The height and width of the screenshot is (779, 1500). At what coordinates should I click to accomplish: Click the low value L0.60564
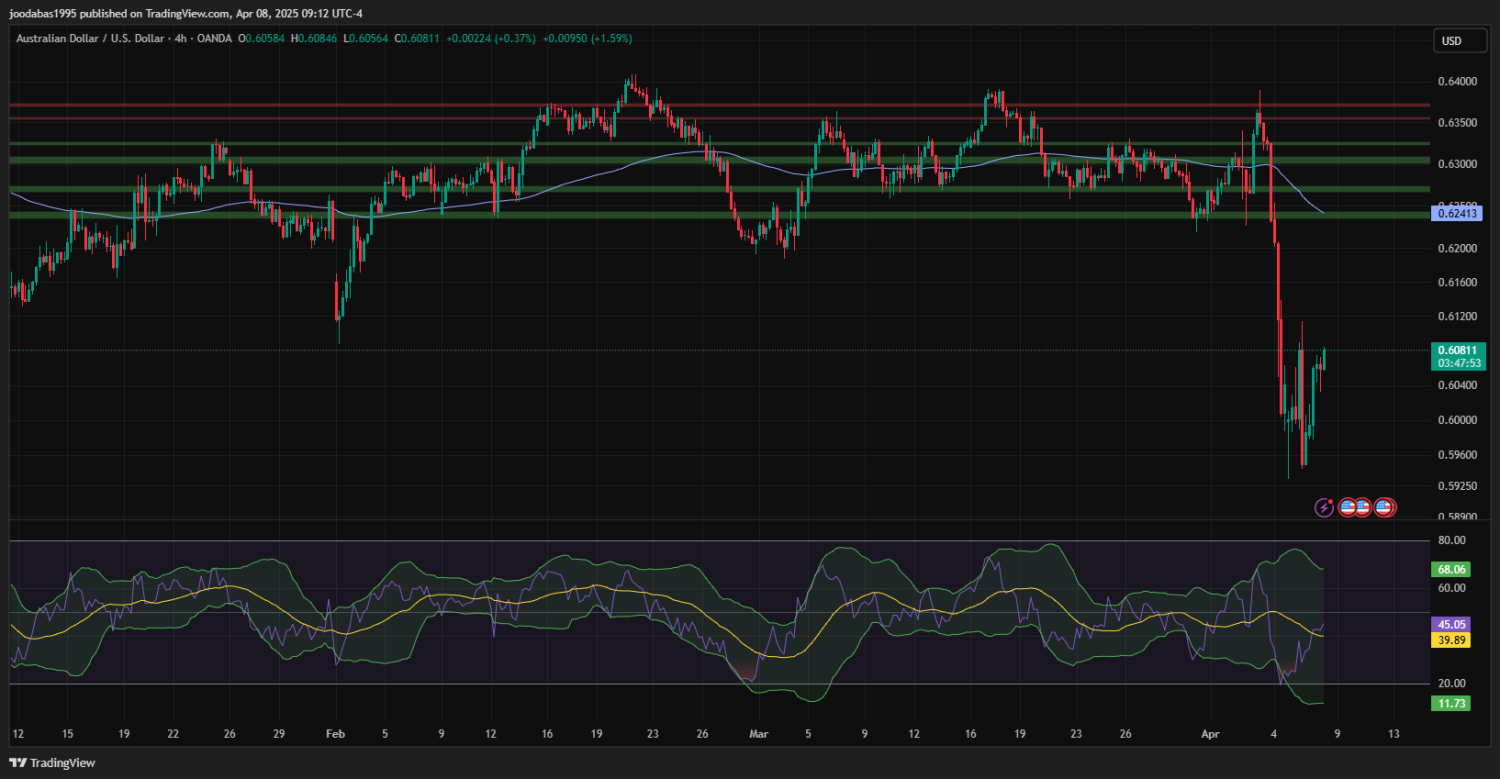point(366,38)
